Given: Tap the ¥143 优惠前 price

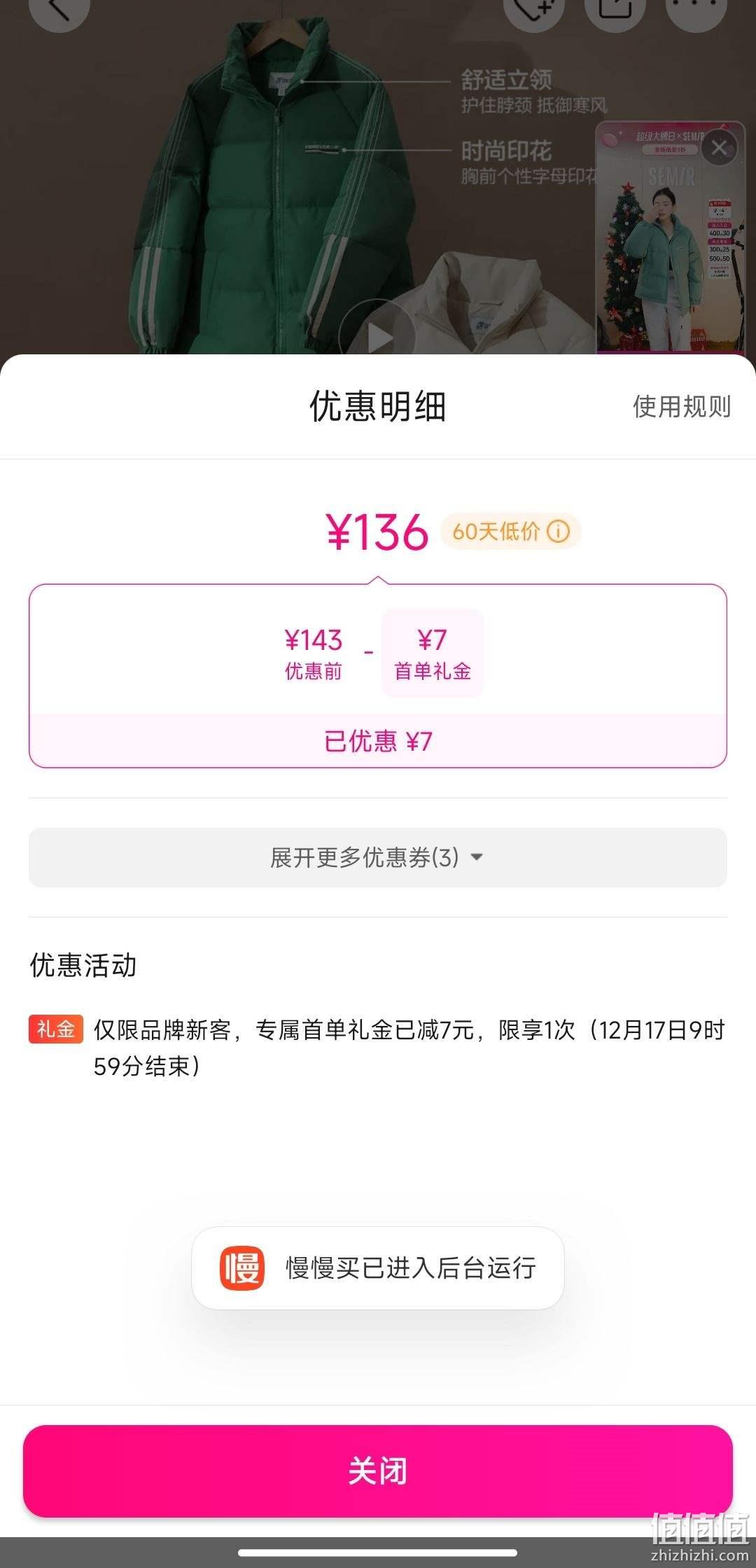Looking at the screenshot, I should pyautogui.click(x=313, y=653).
